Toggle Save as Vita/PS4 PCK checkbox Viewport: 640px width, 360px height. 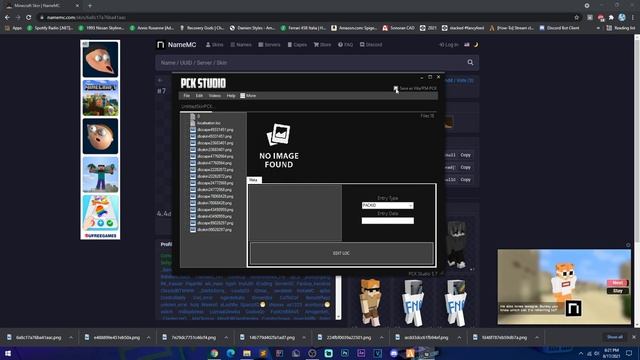[396, 88]
